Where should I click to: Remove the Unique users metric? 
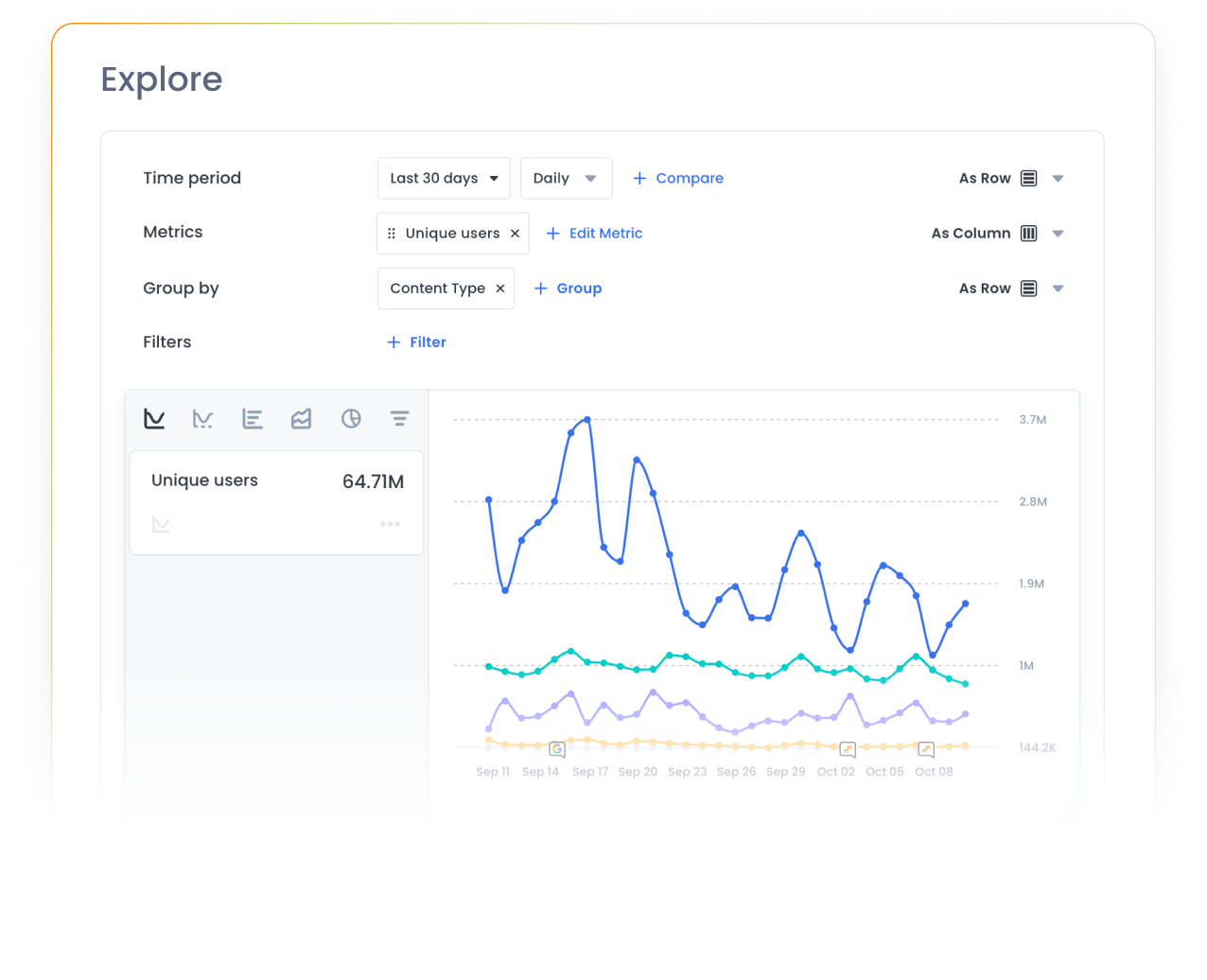click(516, 233)
